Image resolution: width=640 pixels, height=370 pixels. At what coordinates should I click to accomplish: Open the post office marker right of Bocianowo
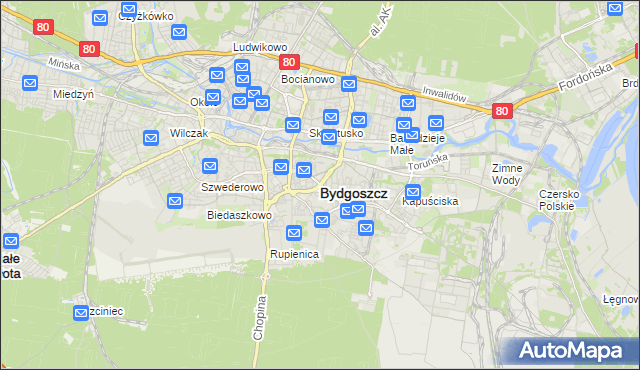click(x=349, y=84)
